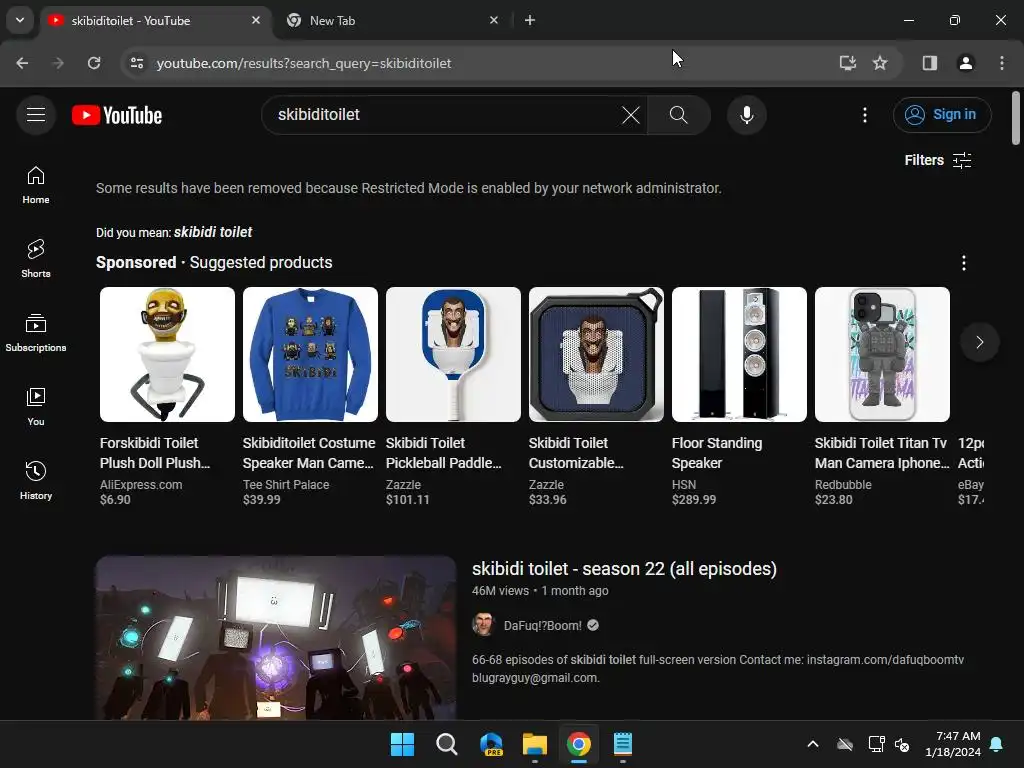View site information icon in address bar
The height and width of the screenshot is (768, 1024).
coord(136,63)
